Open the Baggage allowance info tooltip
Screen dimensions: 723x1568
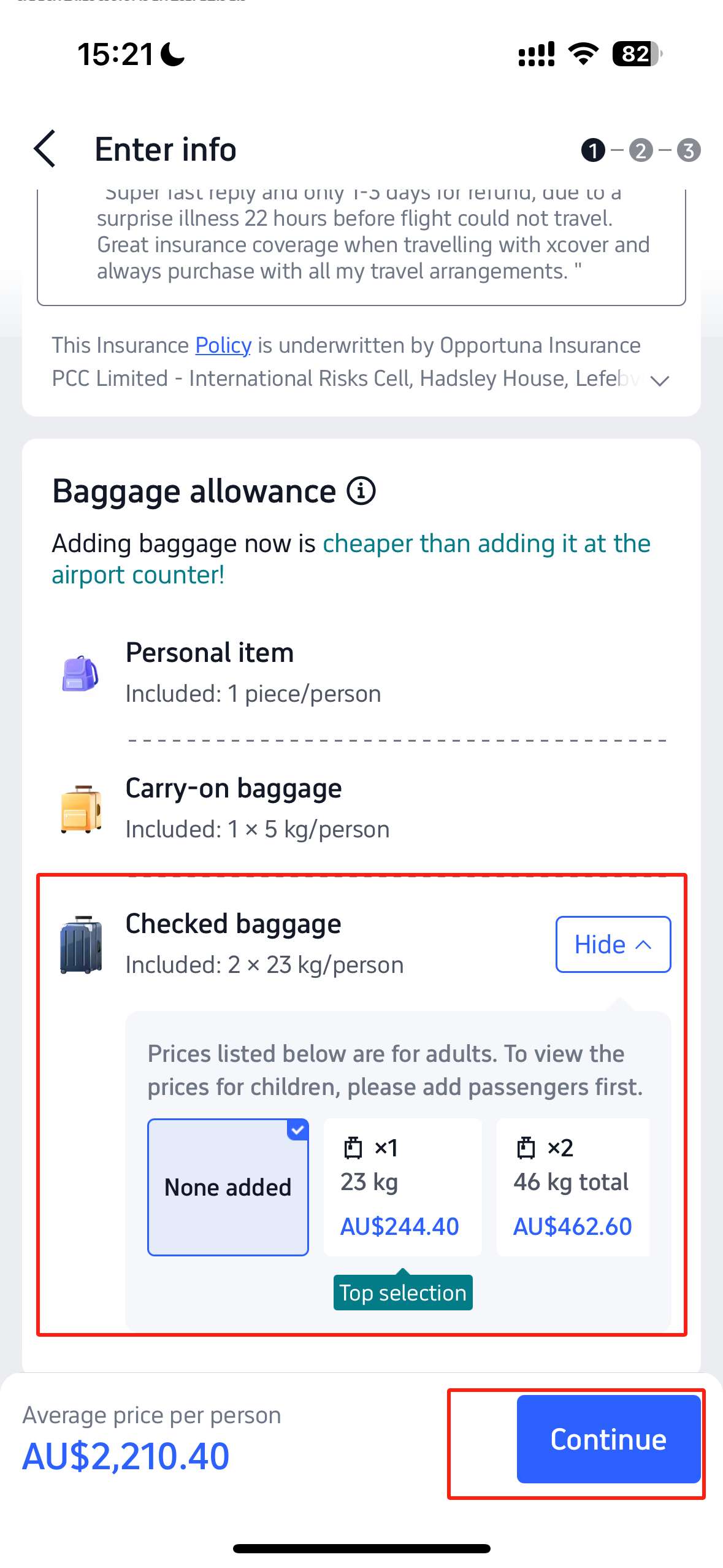[361, 490]
